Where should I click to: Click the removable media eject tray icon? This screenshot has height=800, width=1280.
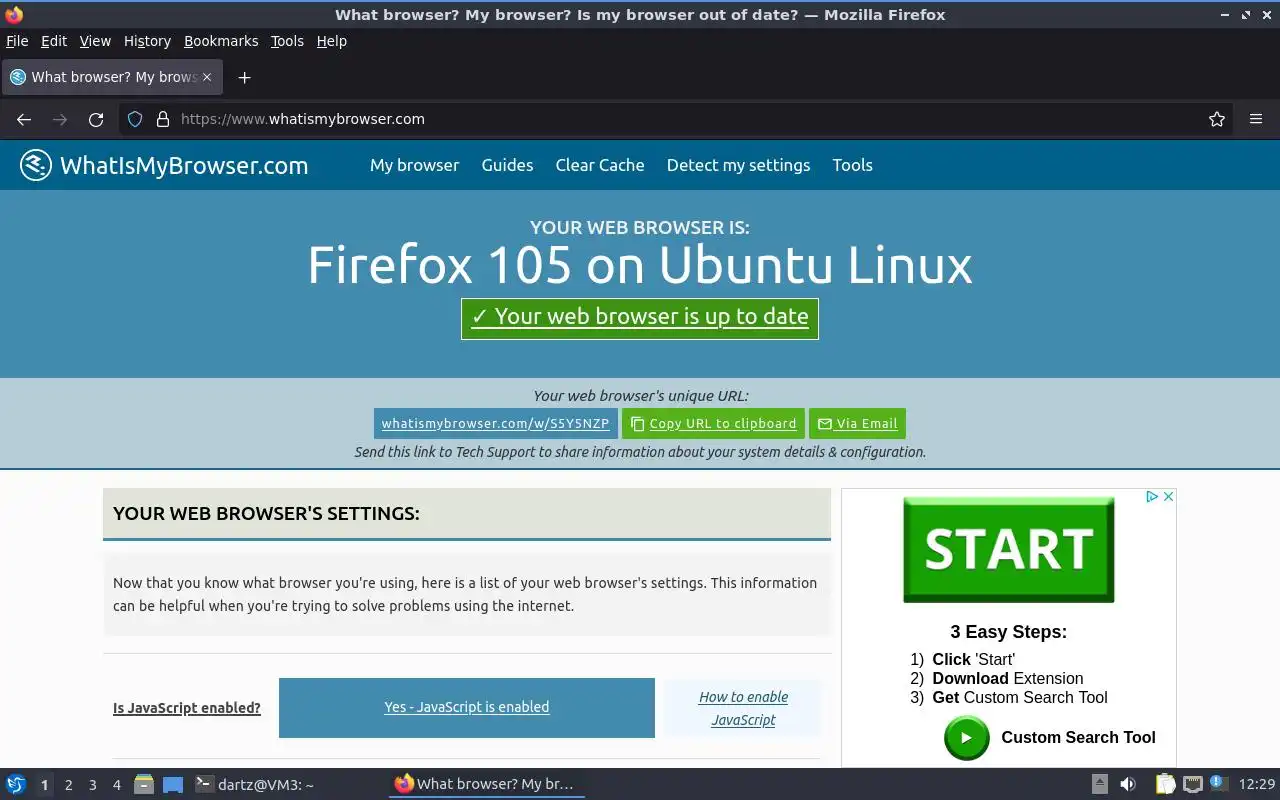1099,784
